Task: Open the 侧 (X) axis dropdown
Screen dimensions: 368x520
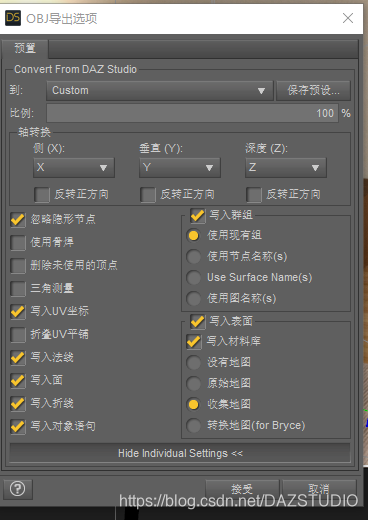Action: (x=74, y=167)
